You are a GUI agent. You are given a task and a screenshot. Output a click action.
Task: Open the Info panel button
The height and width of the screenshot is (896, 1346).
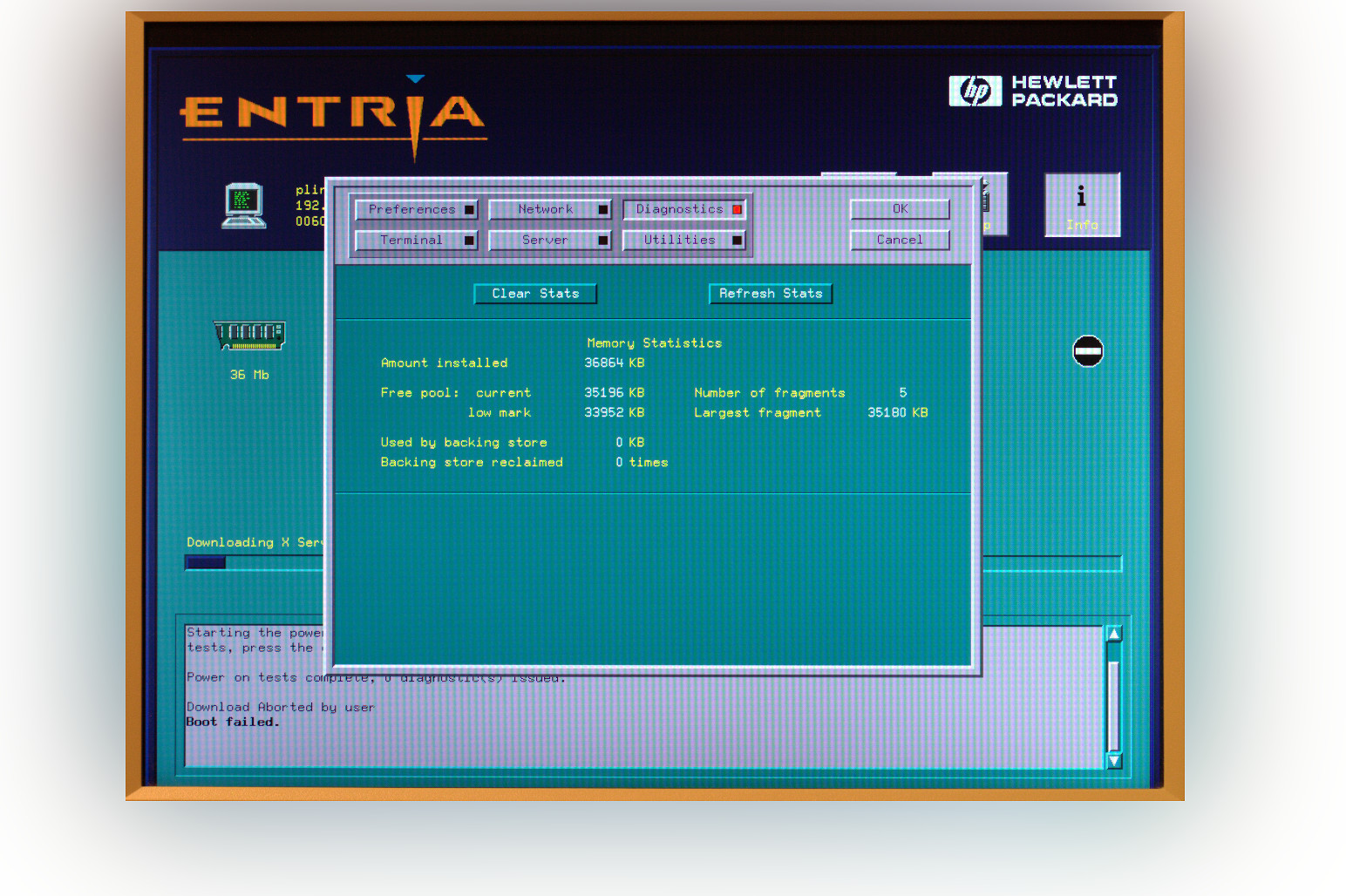[x=1082, y=205]
